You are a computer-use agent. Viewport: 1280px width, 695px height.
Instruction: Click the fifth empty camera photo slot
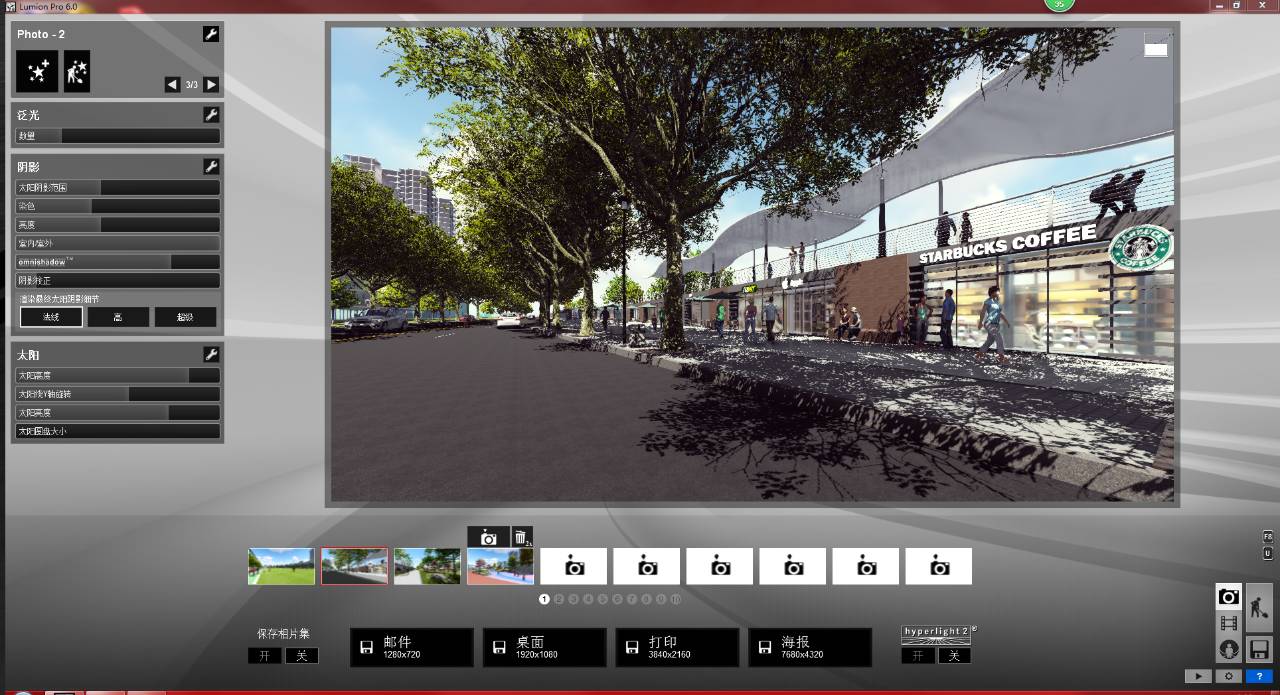[574, 566]
